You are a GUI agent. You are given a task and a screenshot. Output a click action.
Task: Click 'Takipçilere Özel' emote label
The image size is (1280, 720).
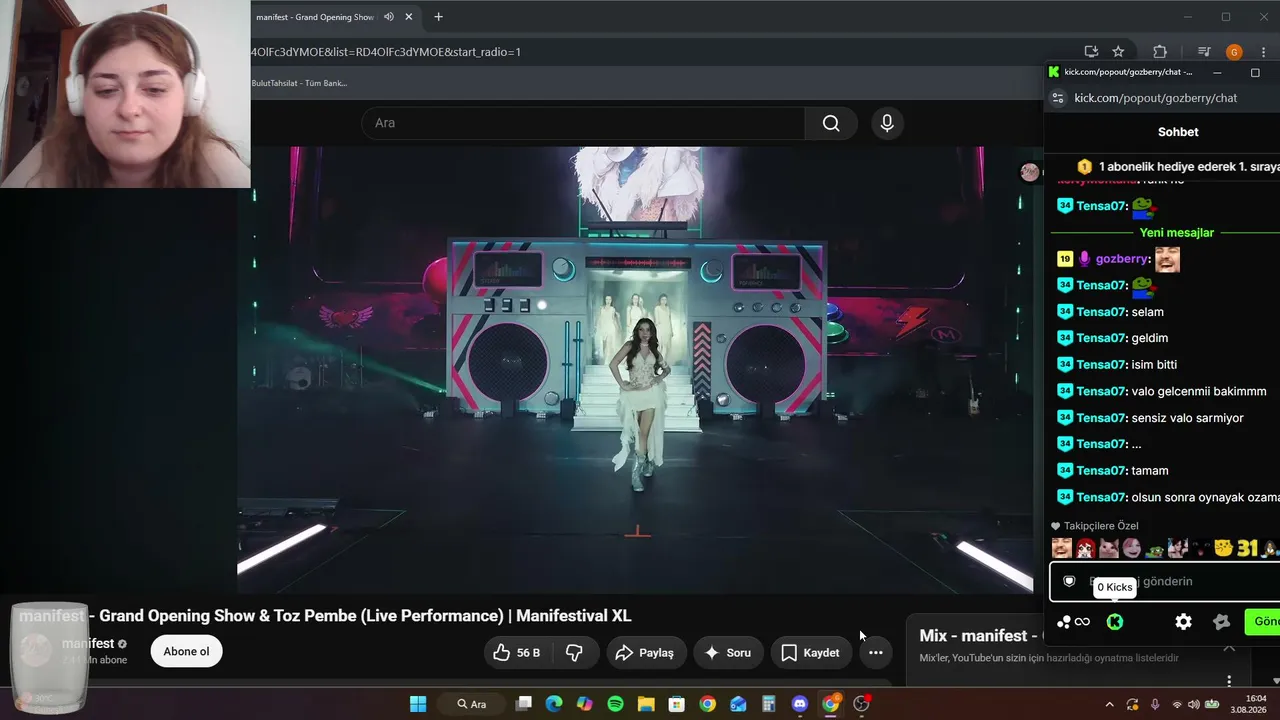tap(1101, 526)
